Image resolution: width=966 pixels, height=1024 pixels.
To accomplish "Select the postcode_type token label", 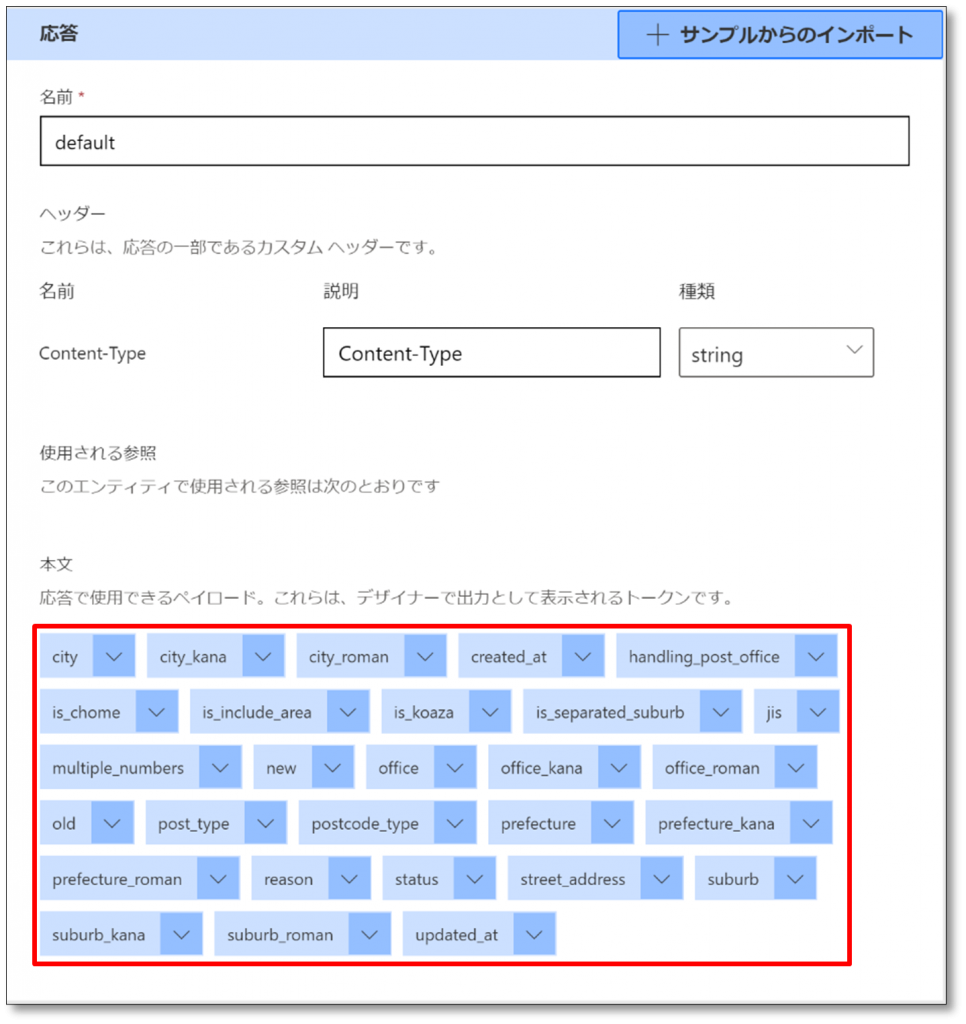I will [365, 823].
